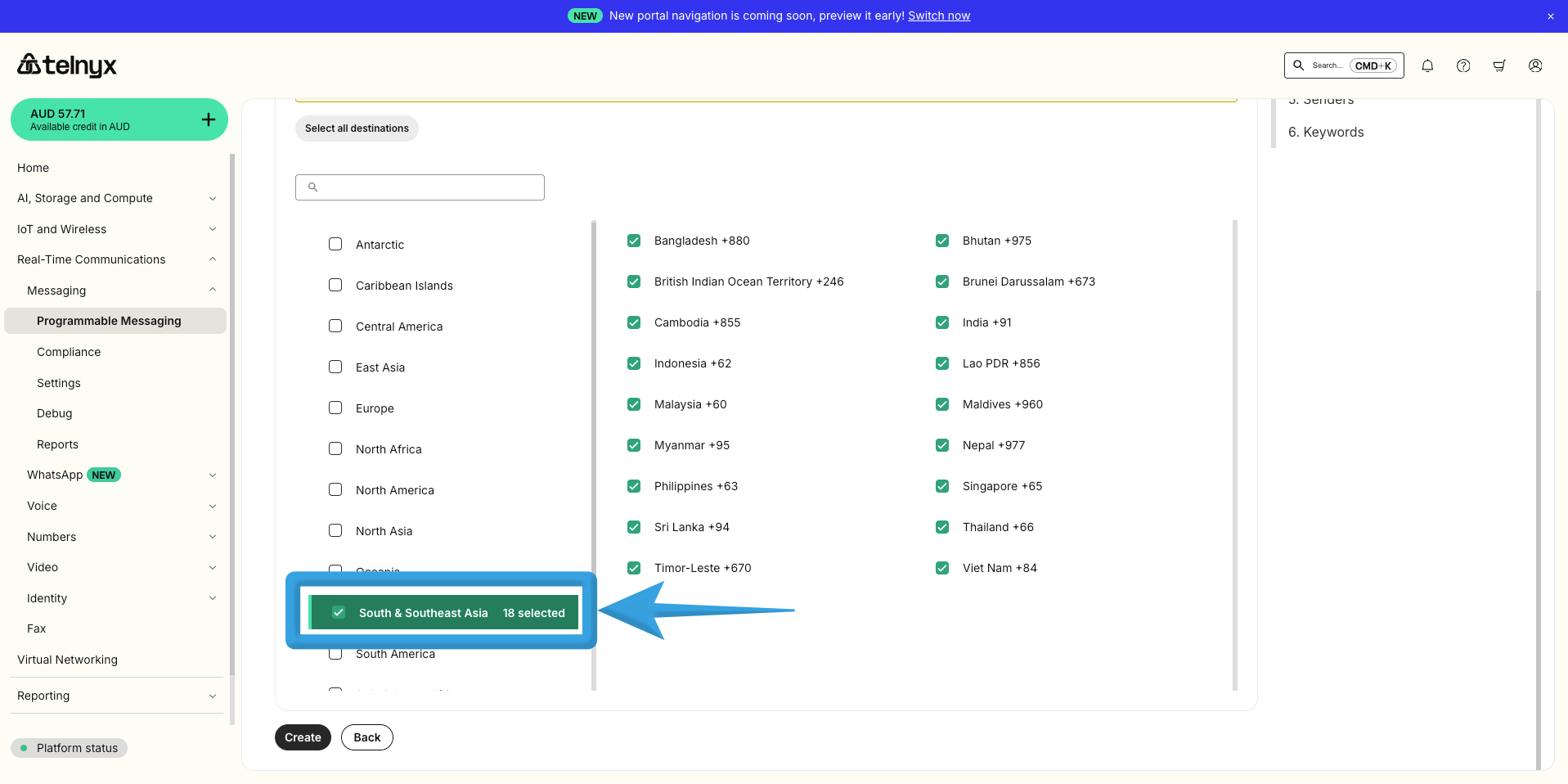Navigate to Programmable Messaging

point(109,321)
